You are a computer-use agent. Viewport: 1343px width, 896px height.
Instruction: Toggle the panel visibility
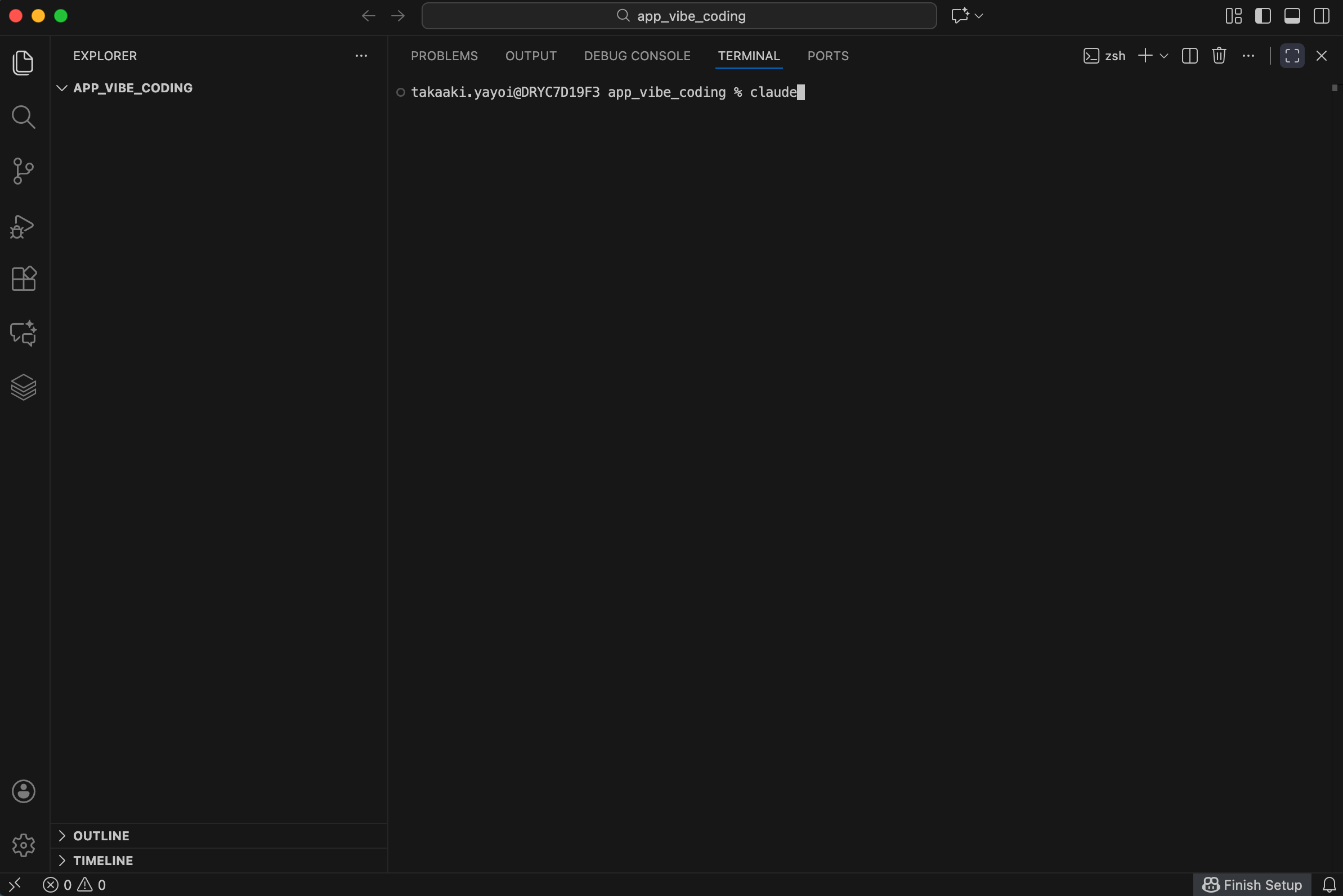click(1292, 15)
